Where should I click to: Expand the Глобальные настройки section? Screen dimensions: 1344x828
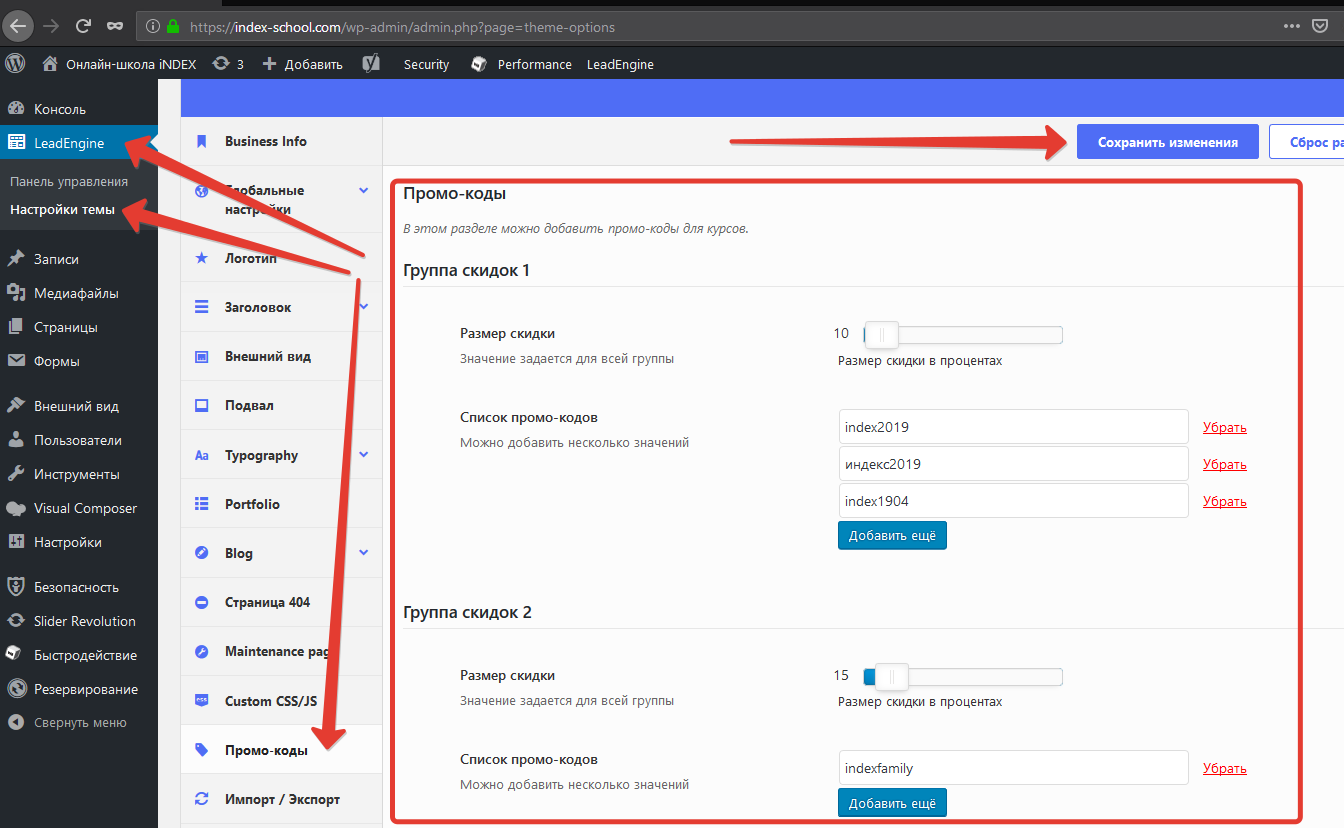click(x=363, y=191)
